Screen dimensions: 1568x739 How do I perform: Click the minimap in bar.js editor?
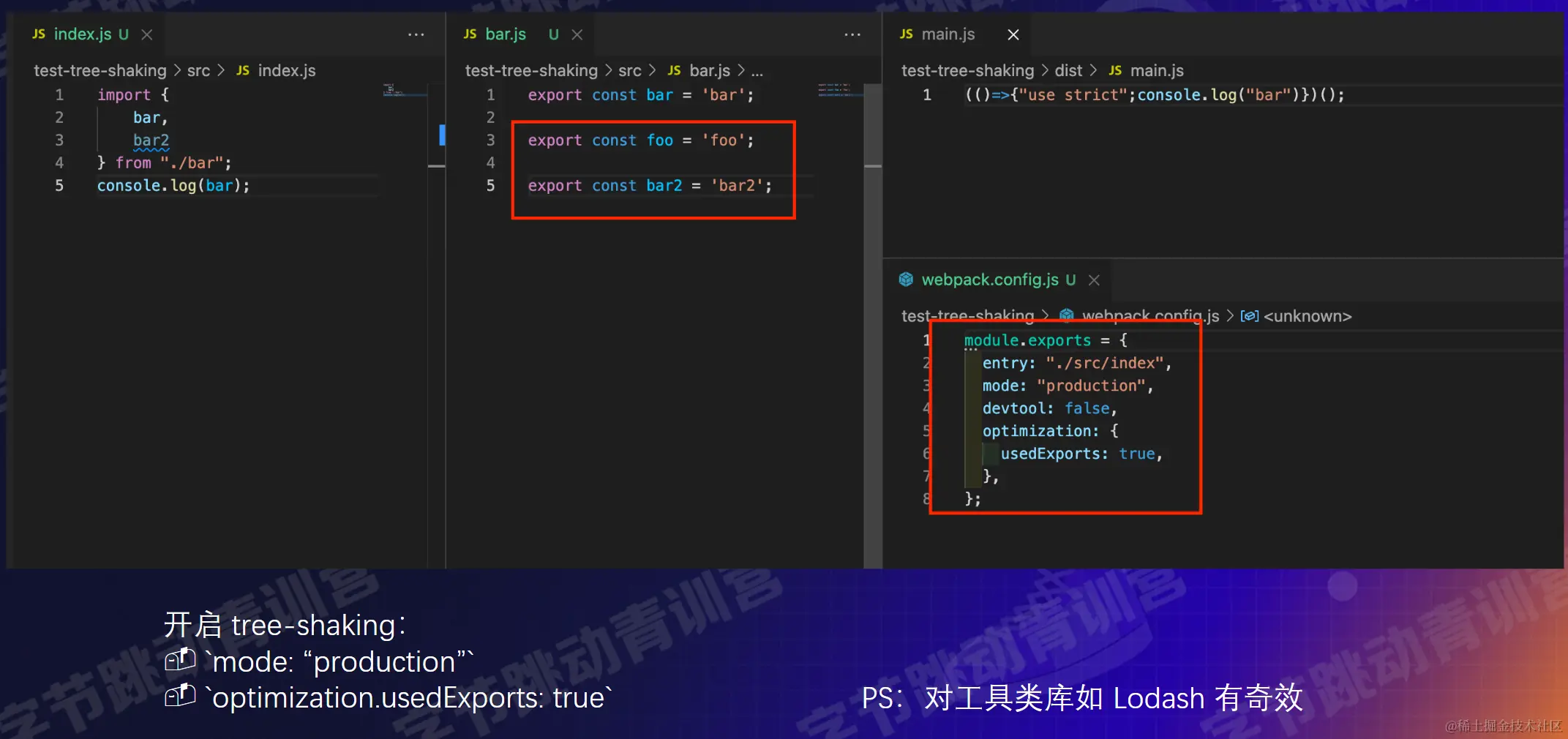pyautogui.click(x=841, y=91)
